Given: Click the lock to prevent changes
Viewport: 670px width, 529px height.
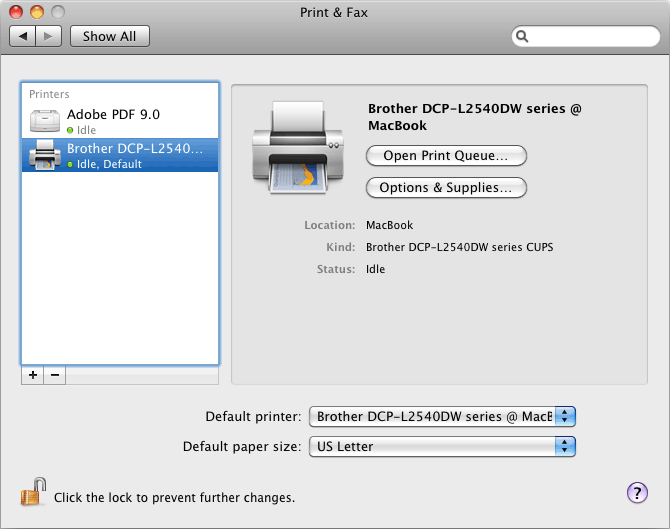Looking at the screenshot, I should point(33,492).
